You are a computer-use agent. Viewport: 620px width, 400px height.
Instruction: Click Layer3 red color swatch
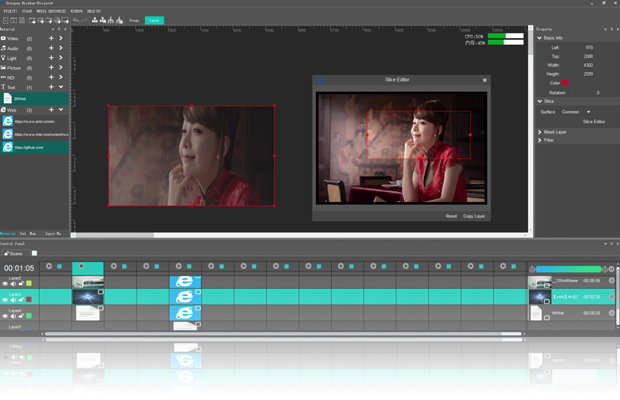[29, 300]
